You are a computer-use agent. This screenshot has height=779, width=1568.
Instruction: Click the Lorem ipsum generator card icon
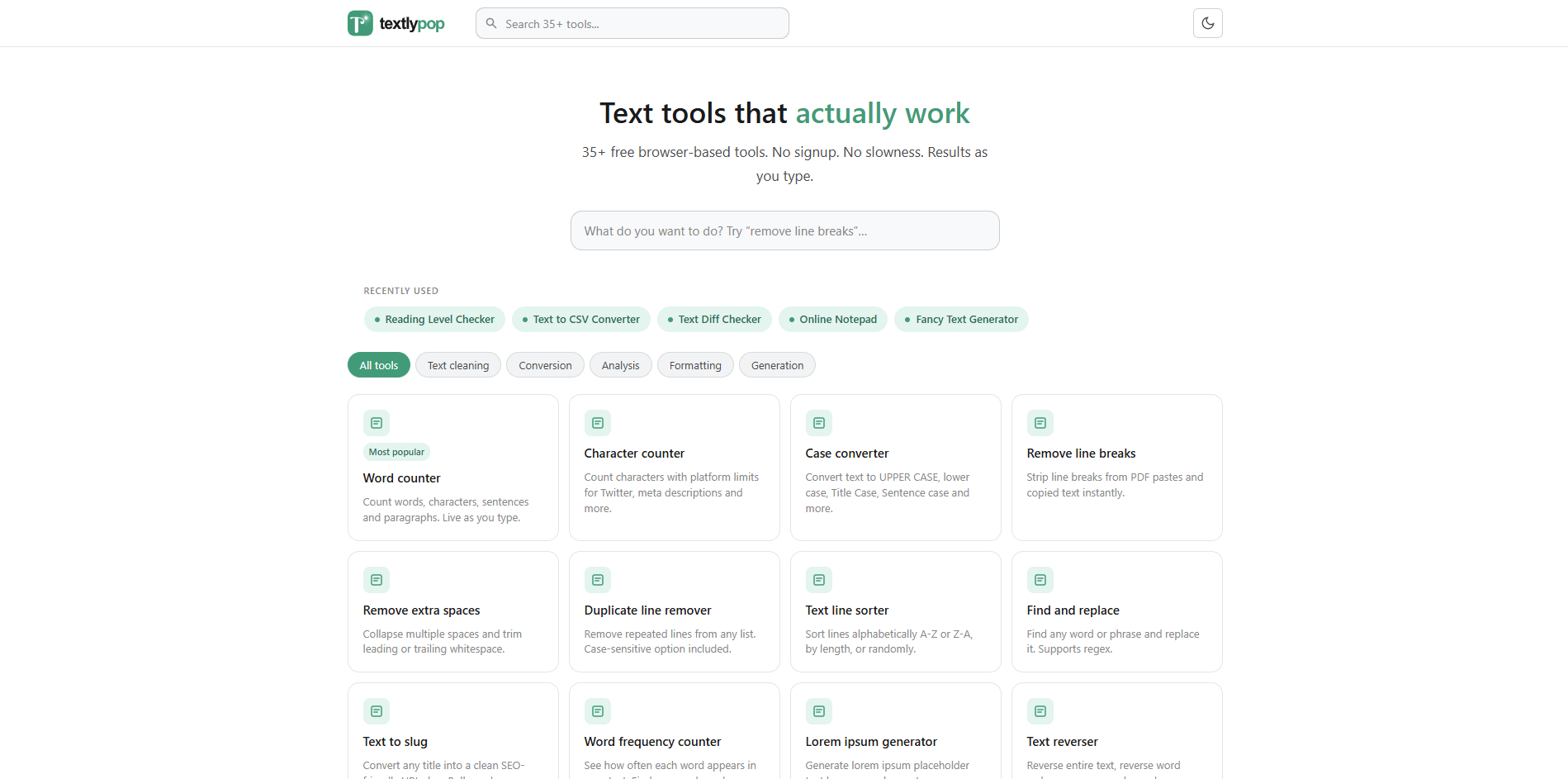click(x=819, y=711)
